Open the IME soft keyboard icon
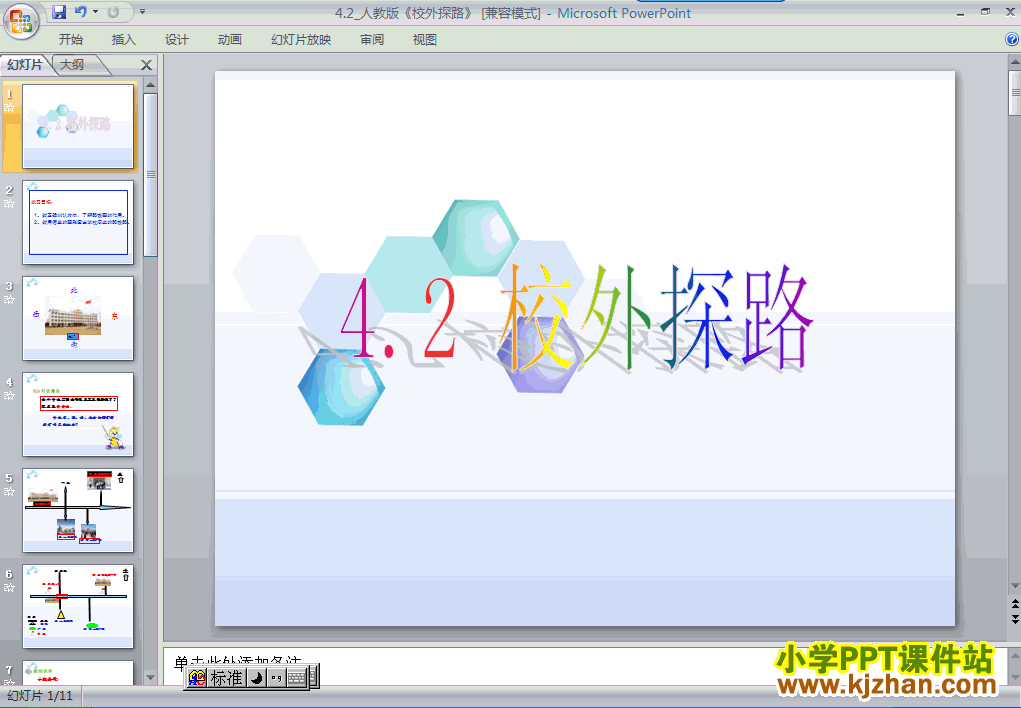Screen dimensions: 1021x708 point(297,677)
